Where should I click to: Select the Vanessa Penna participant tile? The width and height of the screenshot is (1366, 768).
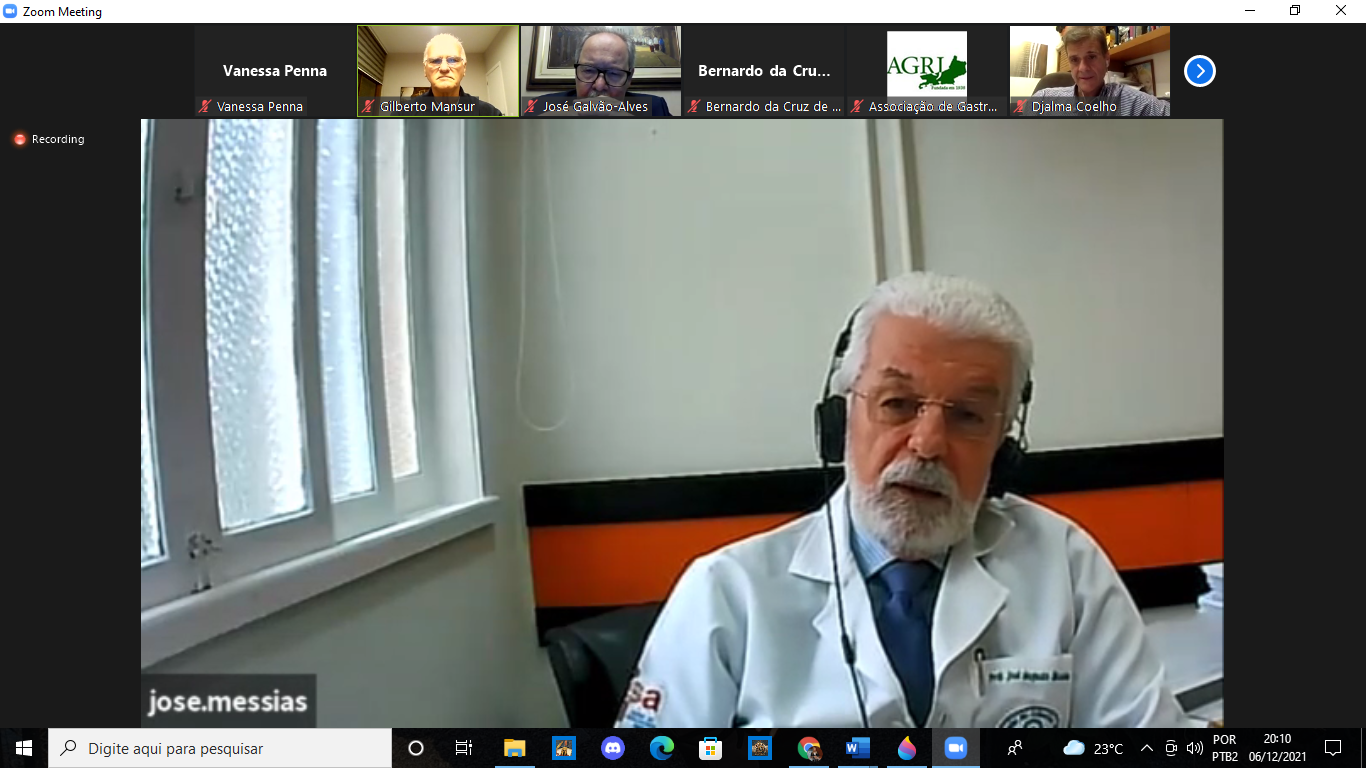click(275, 71)
